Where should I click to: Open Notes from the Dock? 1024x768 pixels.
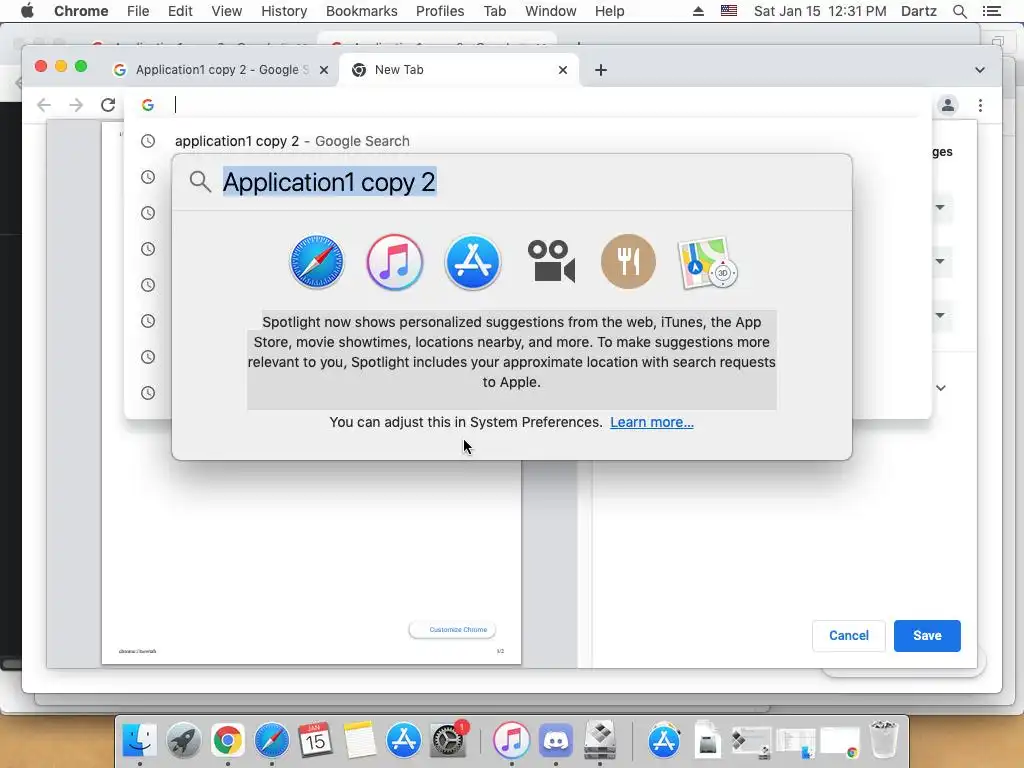pyautogui.click(x=360, y=740)
